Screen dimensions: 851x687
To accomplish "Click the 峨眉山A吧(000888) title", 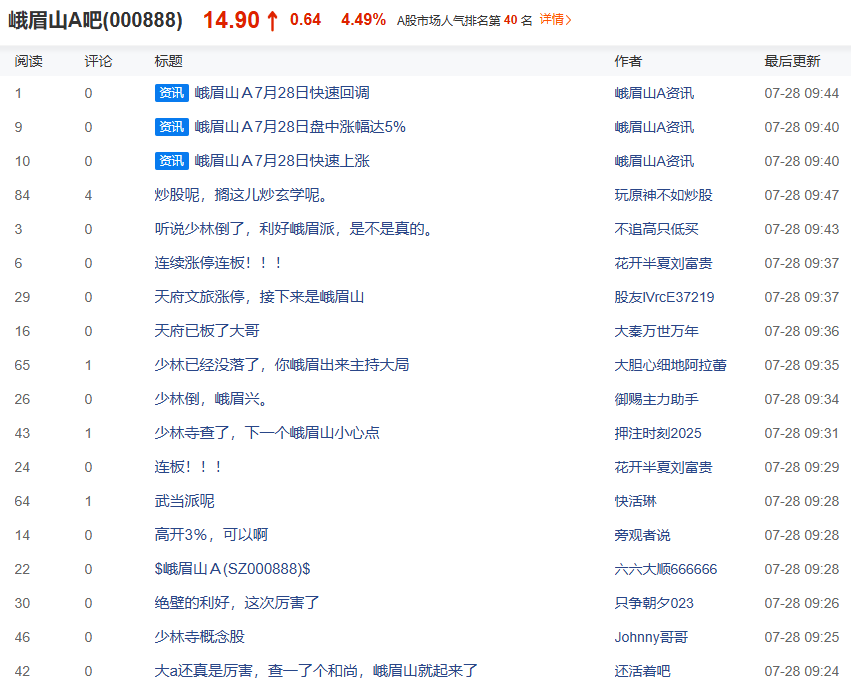I will 96,20.
